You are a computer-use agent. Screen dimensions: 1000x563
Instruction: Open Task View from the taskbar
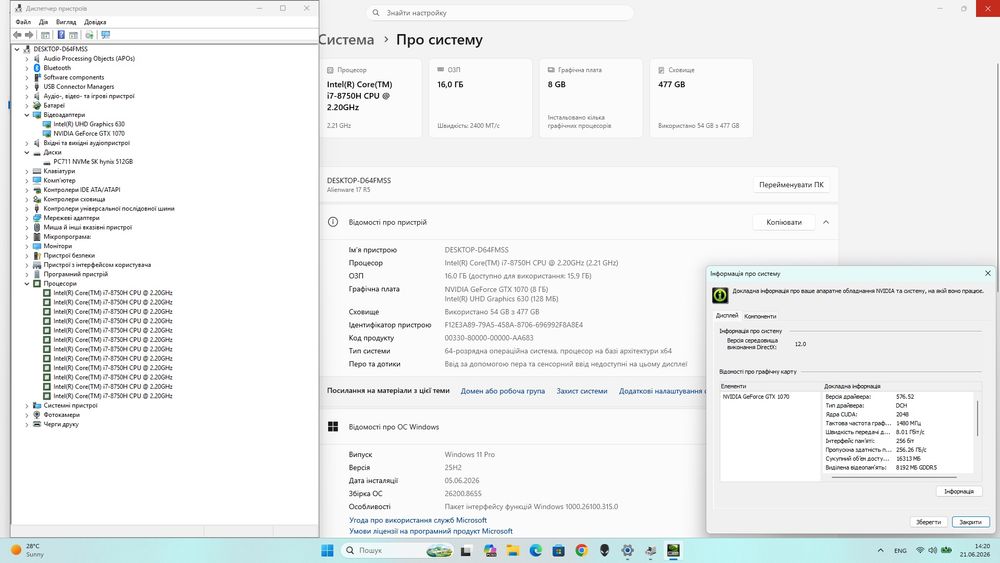pos(466,551)
